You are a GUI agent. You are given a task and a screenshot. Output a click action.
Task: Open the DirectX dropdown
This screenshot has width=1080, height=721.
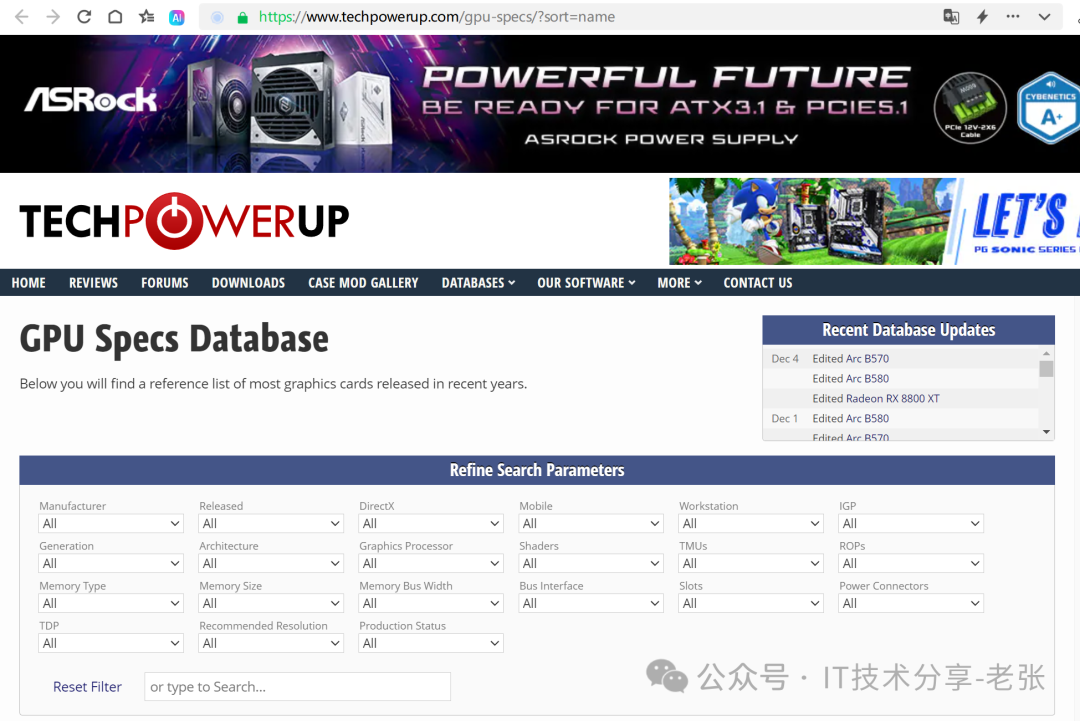(x=430, y=523)
